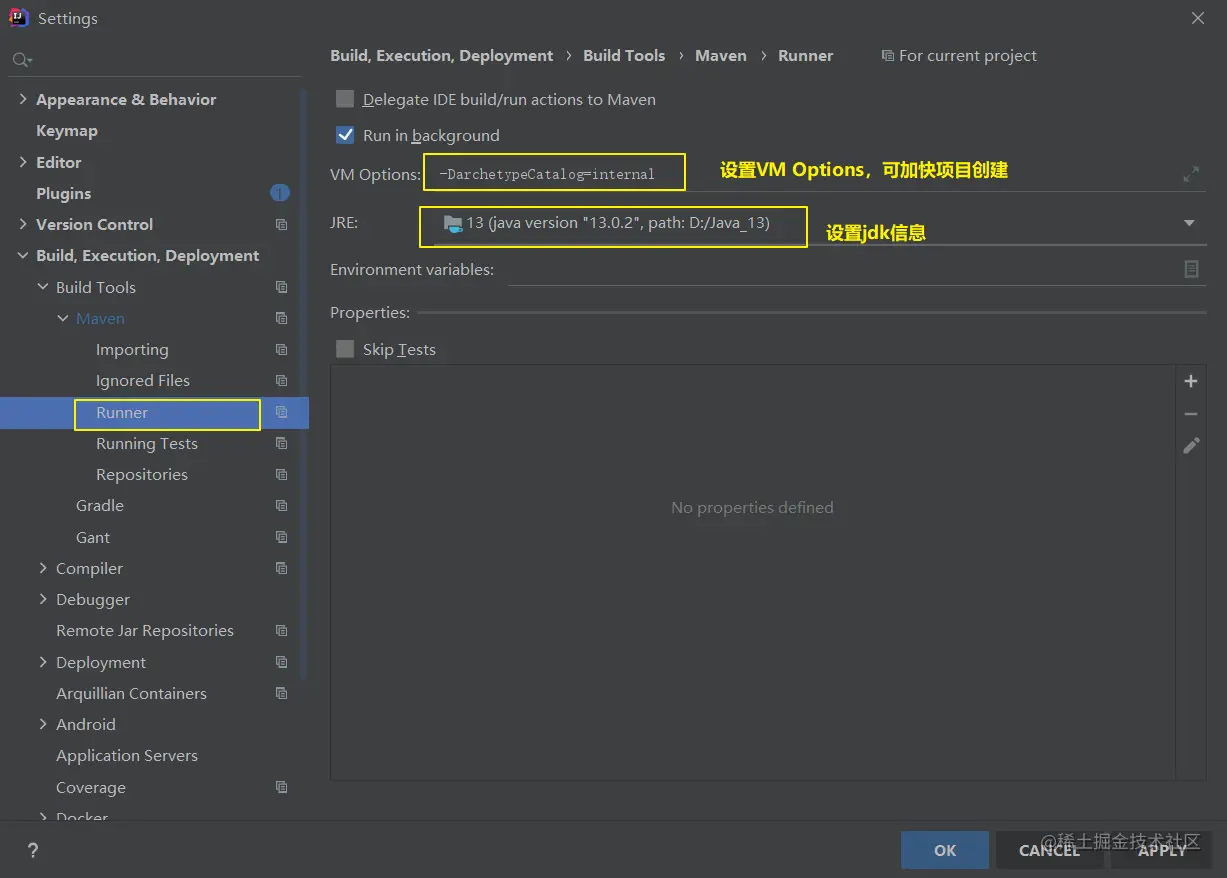Click project-level icon next to Repositories

coord(281,474)
